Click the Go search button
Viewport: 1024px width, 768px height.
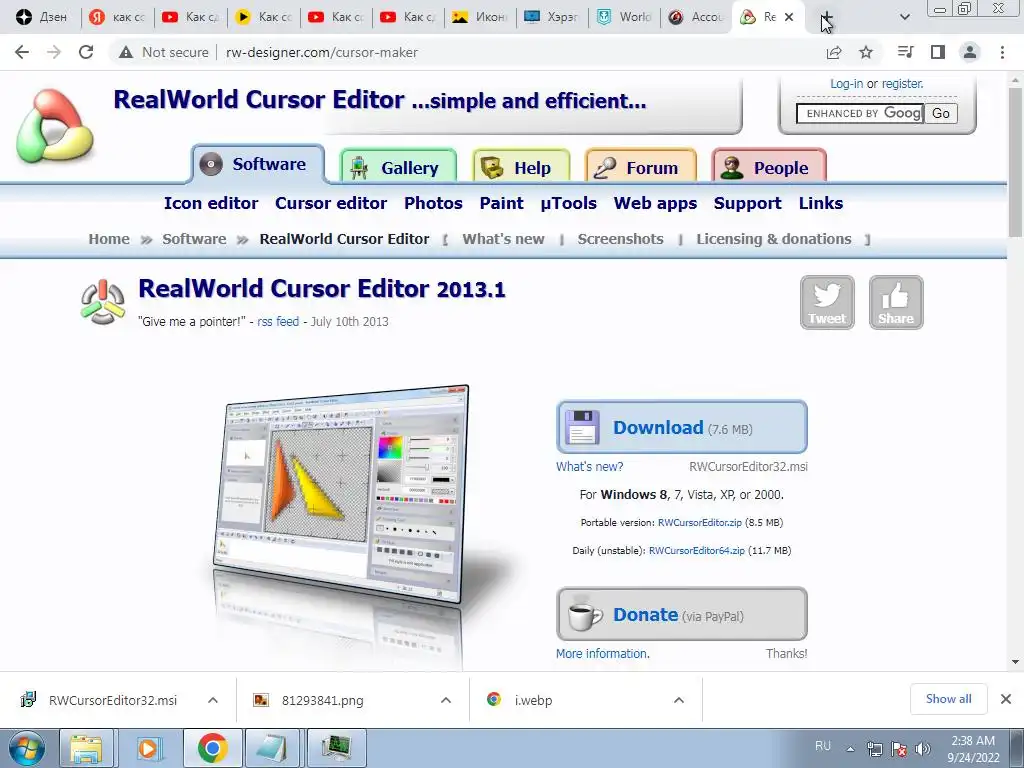coord(941,113)
